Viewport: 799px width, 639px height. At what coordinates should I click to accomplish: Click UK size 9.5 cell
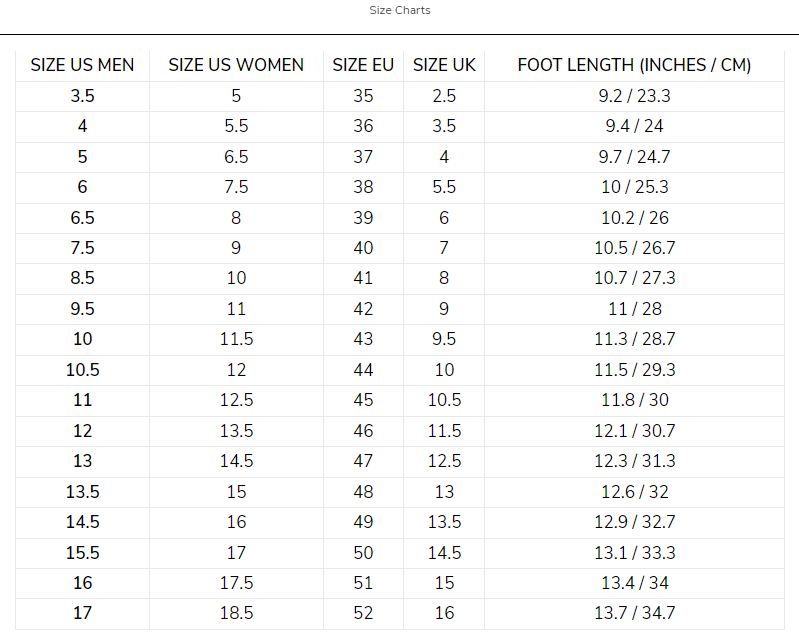click(444, 339)
